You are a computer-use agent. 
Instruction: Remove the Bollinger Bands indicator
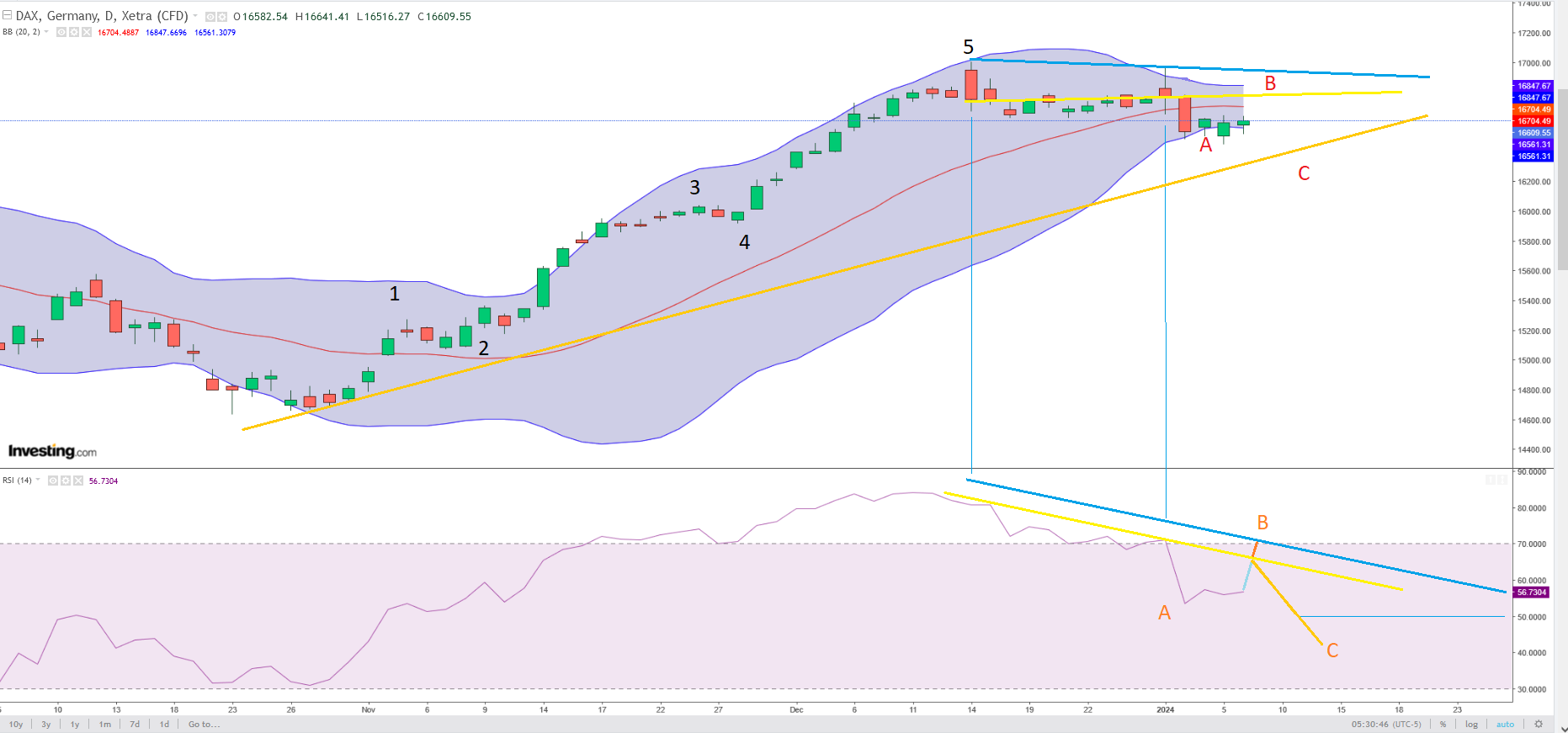(x=87, y=32)
